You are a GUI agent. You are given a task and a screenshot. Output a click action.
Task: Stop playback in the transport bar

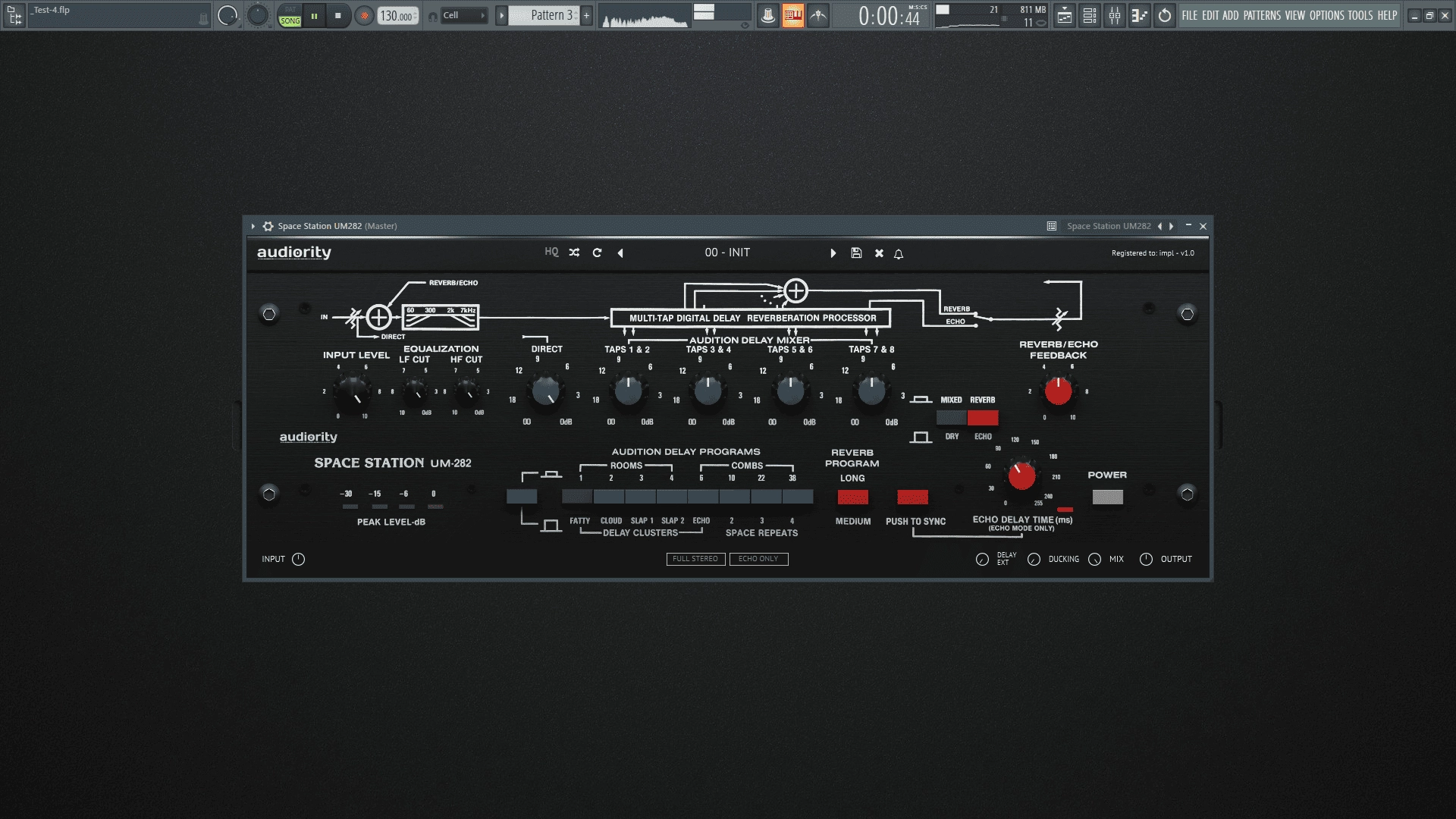337,15
